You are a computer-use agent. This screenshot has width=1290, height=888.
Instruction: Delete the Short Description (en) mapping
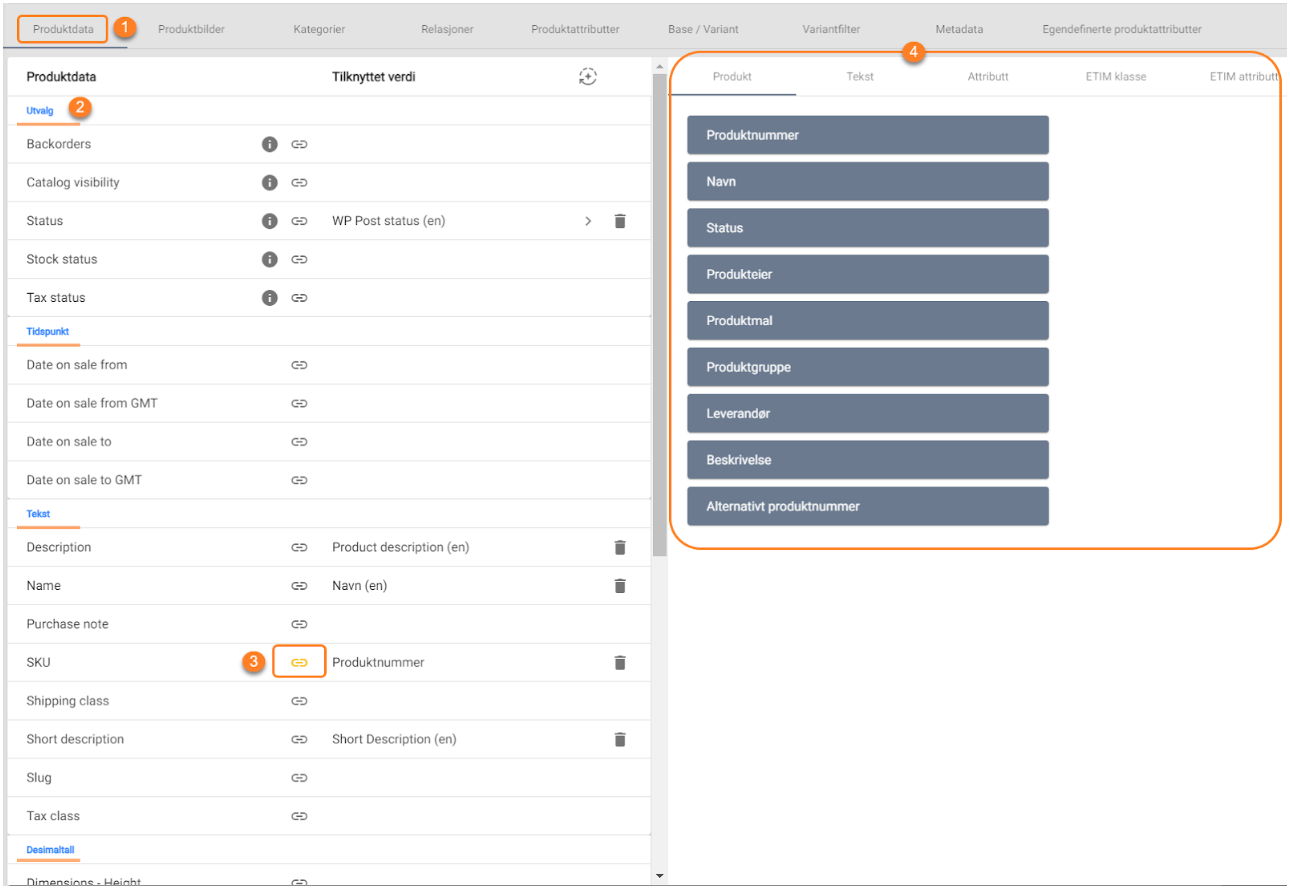[620, 739]
